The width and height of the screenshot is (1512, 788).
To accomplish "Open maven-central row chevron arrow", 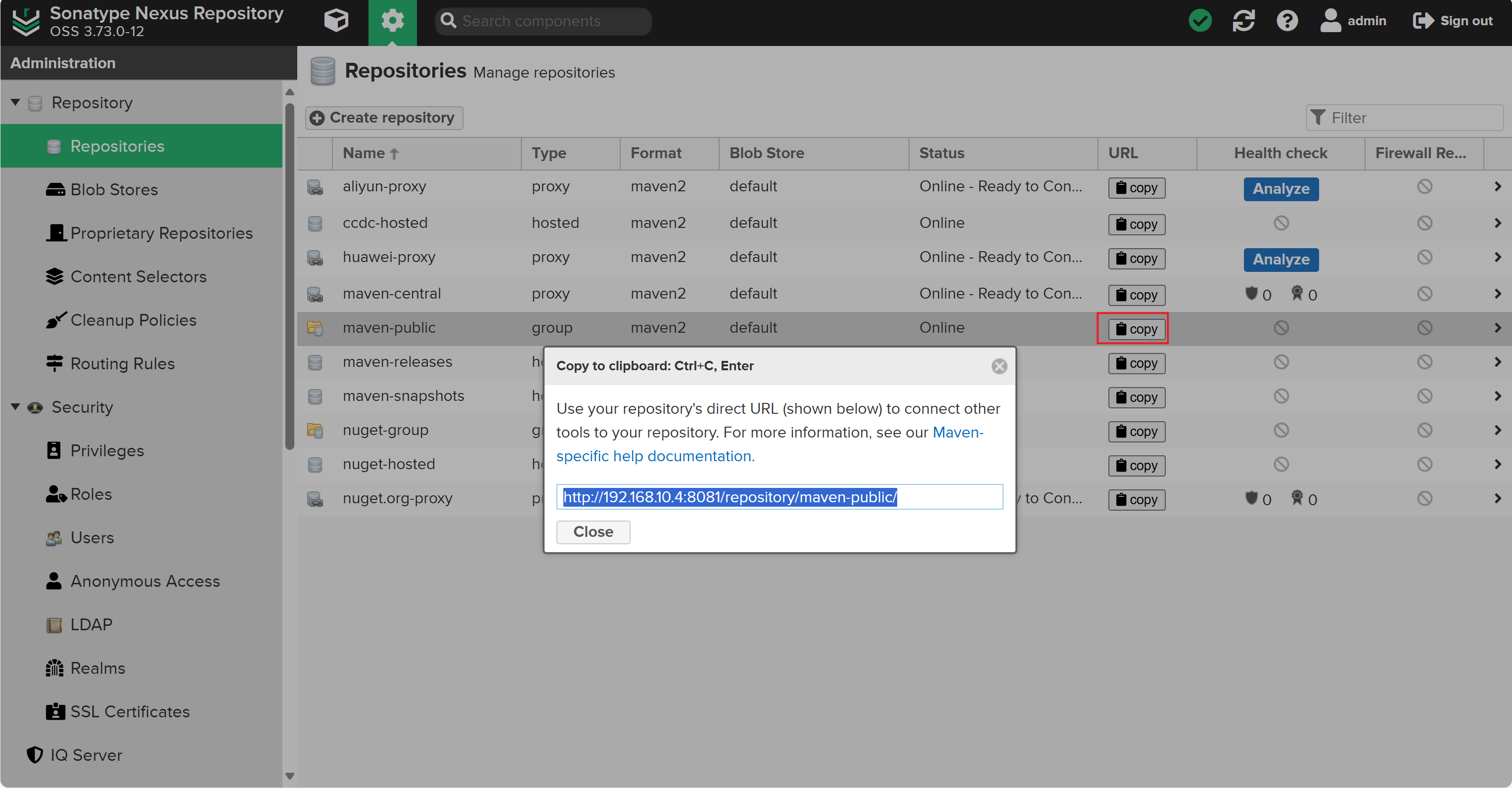I will pos(1497,293).
